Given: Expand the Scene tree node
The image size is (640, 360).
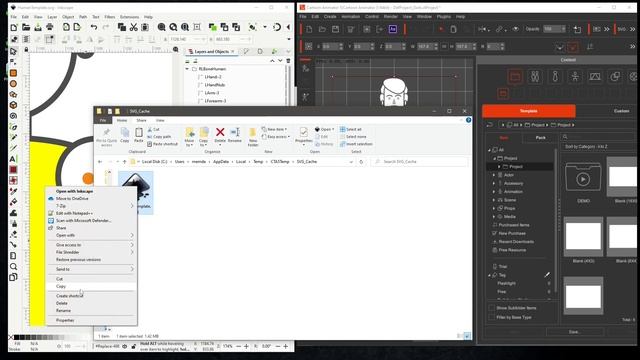Looking at the screenshot, I should coord(494,200).
